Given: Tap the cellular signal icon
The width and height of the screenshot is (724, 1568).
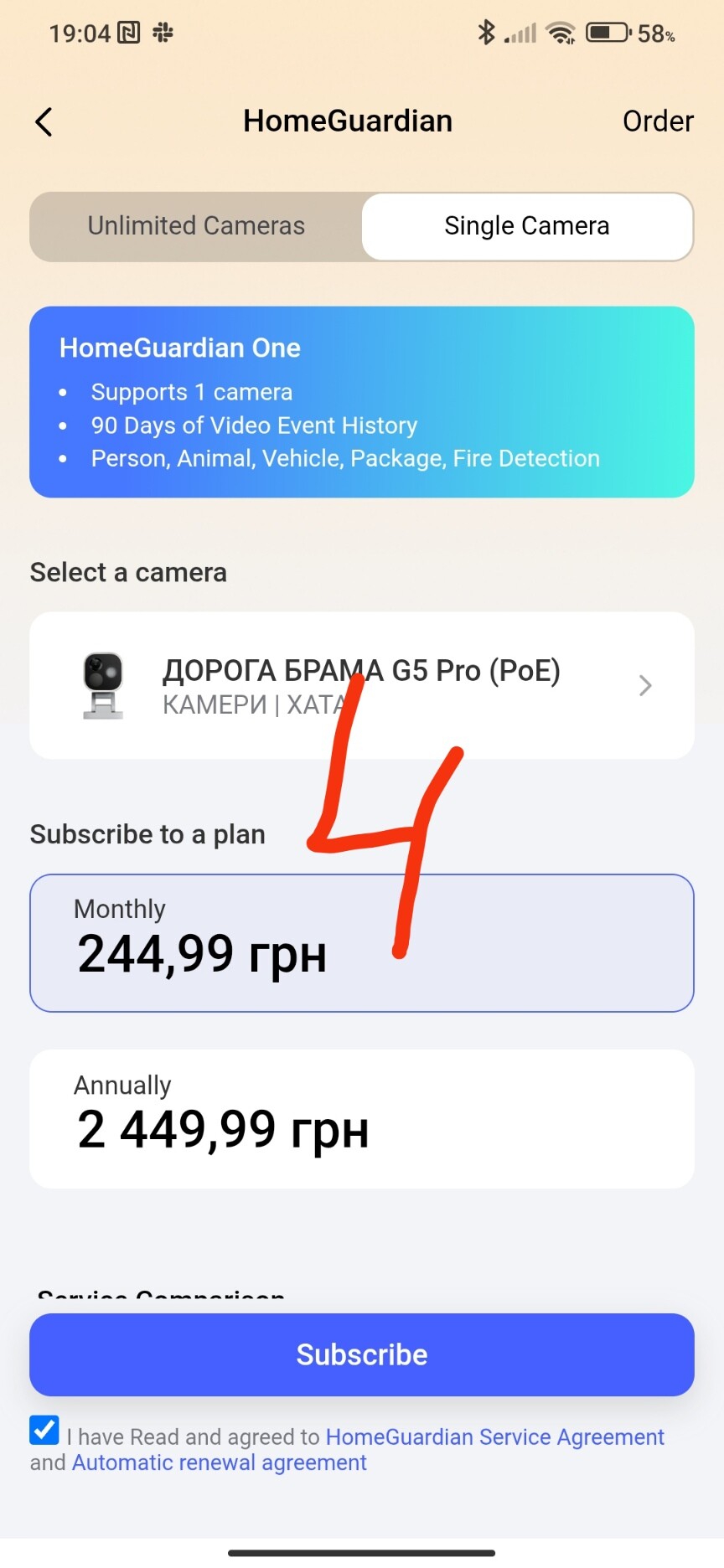Looking at the screenshot, I should pos(520,34).
